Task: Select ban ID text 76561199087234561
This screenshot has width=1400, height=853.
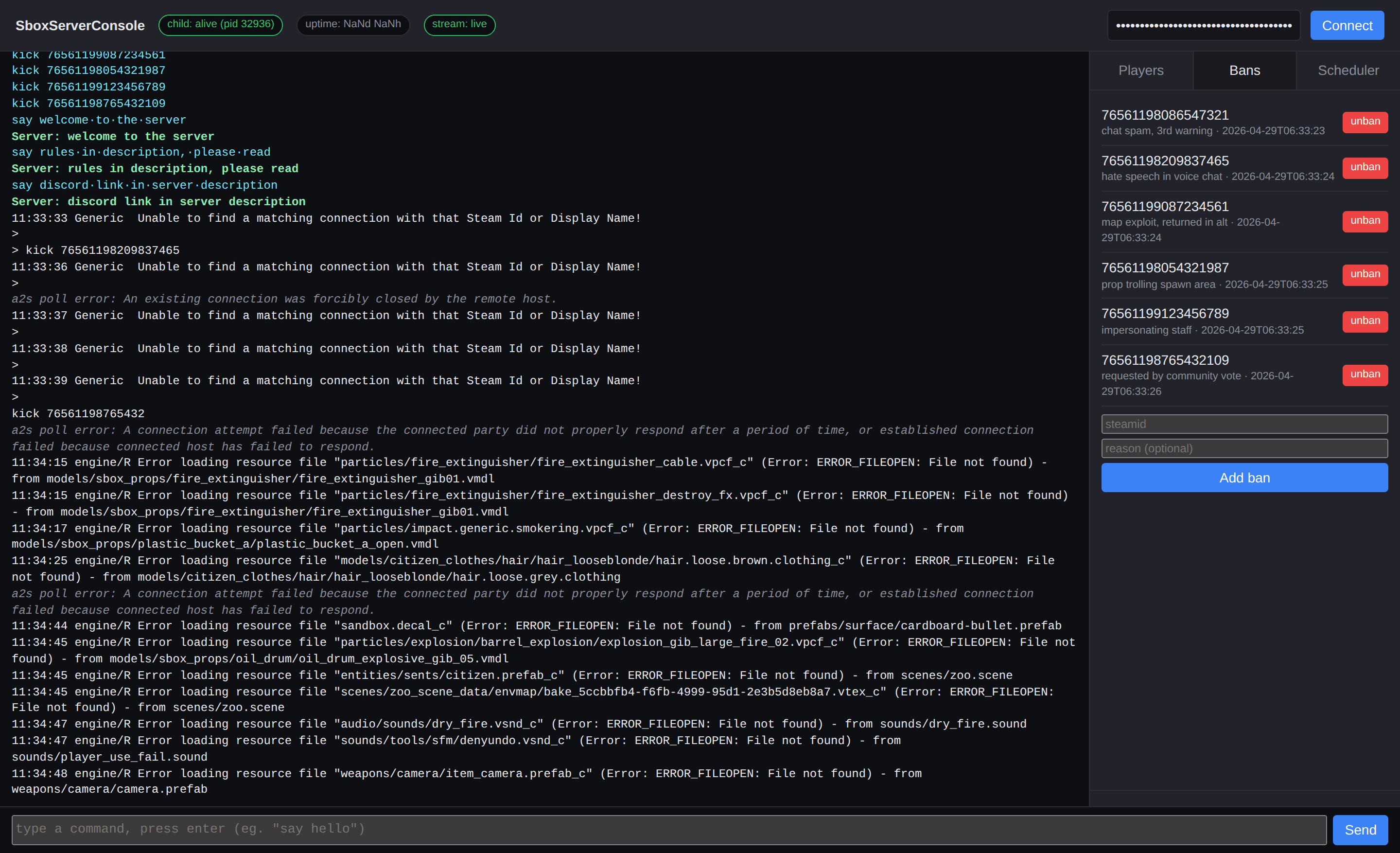Action: pos(1165,206)
